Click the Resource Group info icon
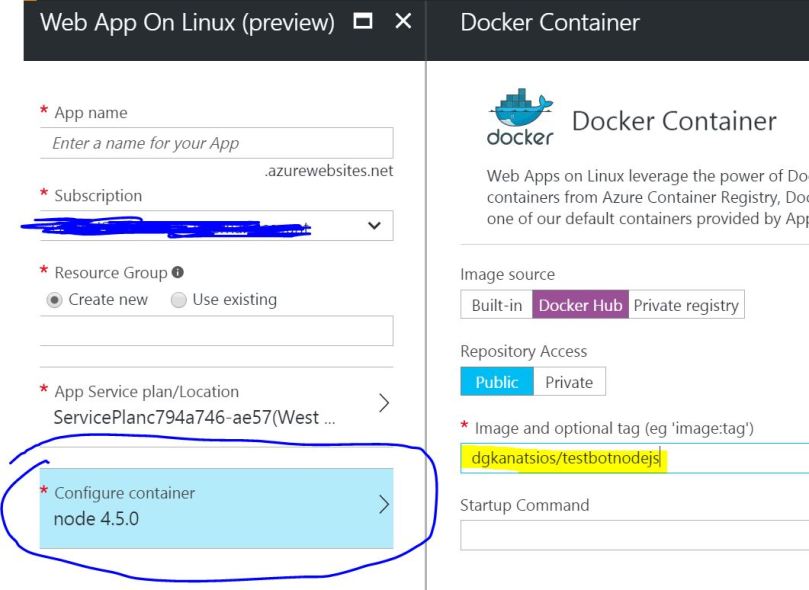 178,272
